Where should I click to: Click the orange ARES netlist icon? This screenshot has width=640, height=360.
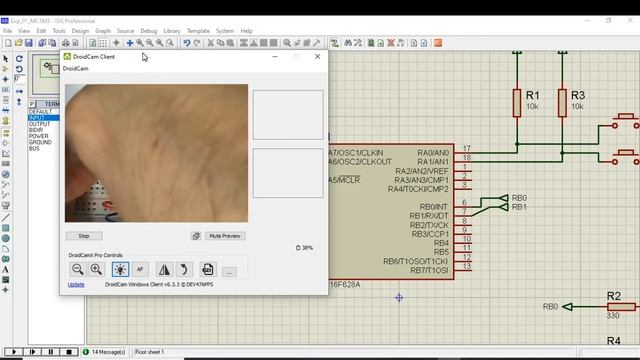click(x=438, y=43)
